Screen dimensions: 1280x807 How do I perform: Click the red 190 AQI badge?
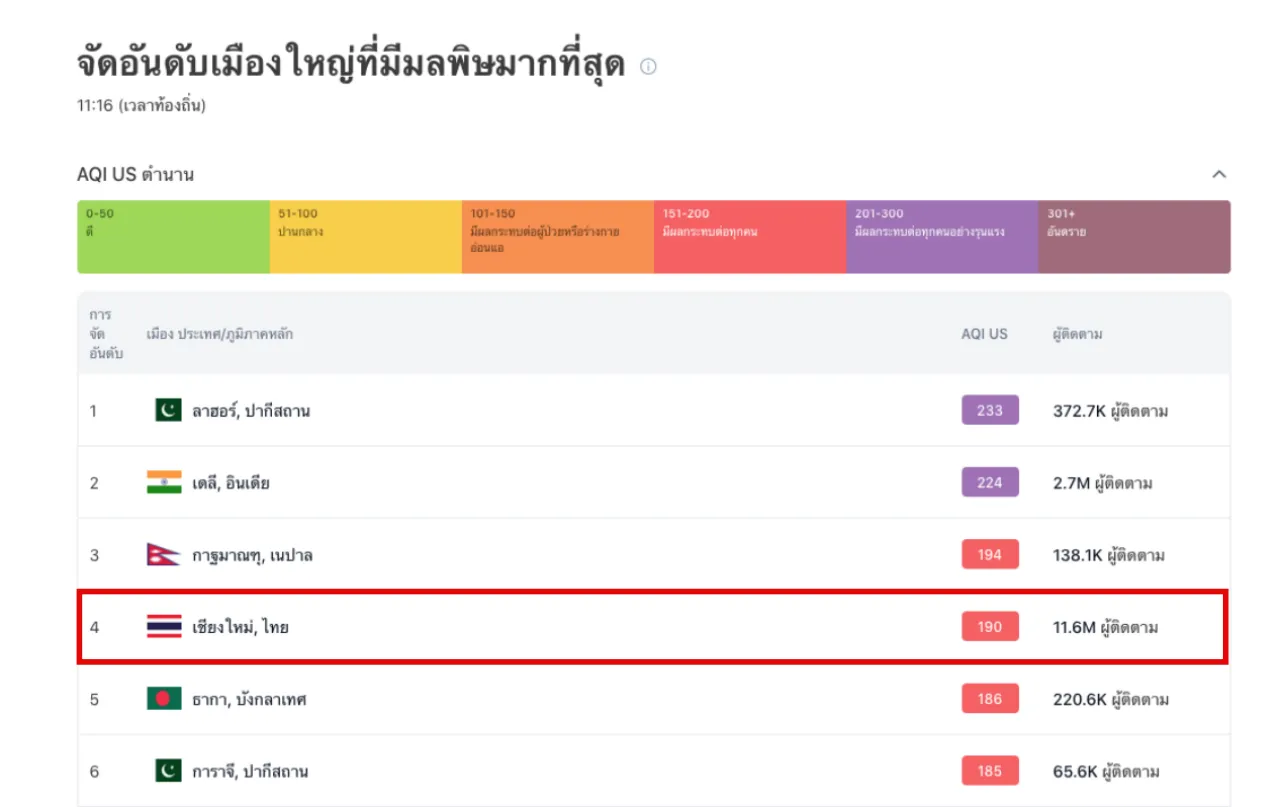coord(989,627)
